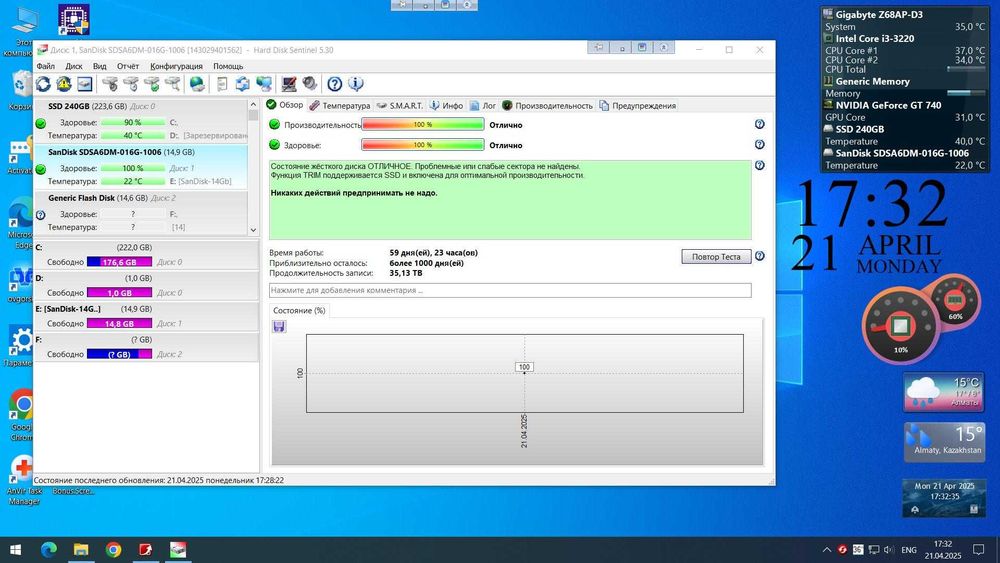1000x563 pixels.
Task: Click the globe with disk toolbar icon
Action: 198,84
